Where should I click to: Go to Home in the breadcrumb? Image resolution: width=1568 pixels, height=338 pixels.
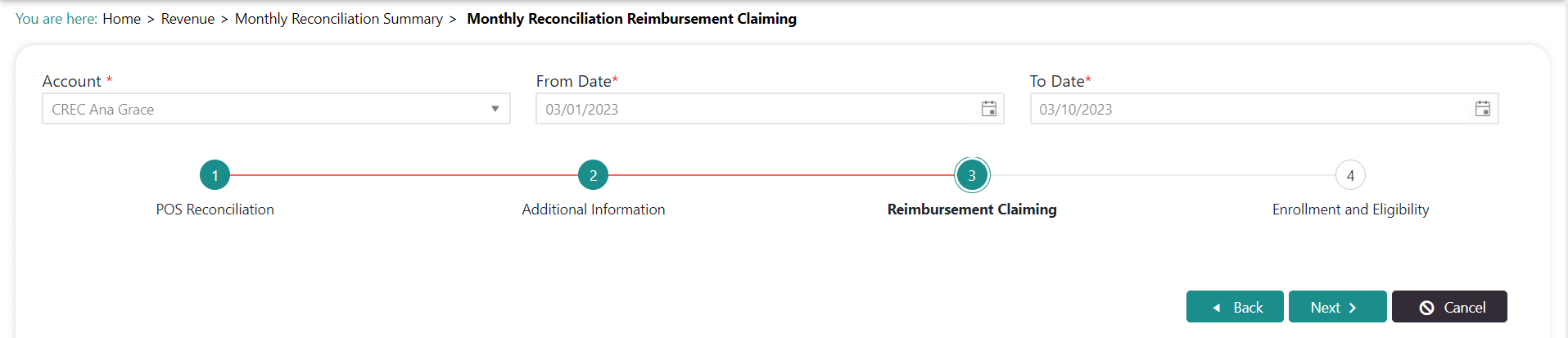click(x=121, y=19)
